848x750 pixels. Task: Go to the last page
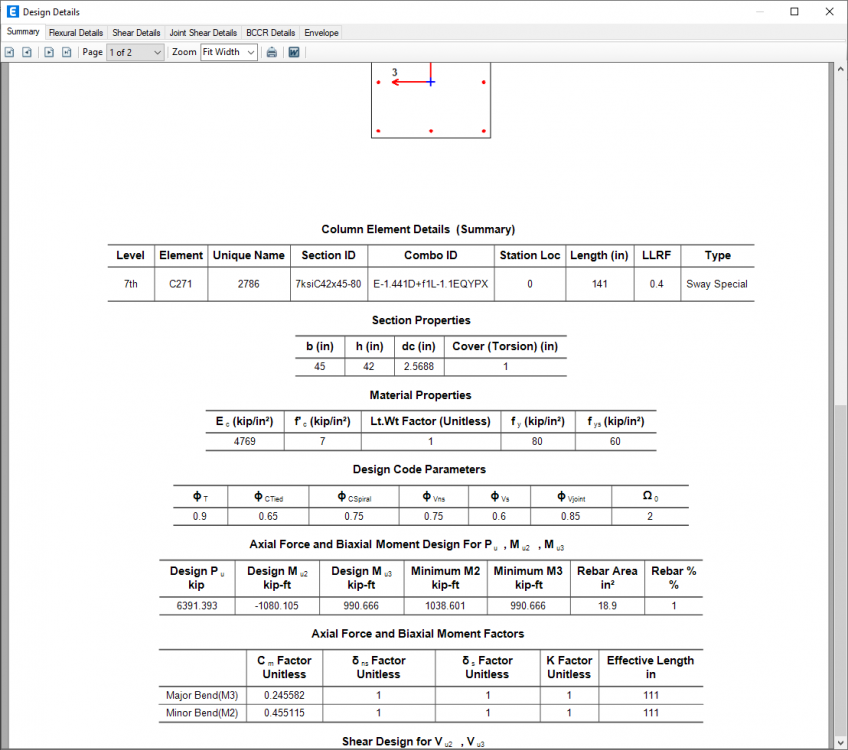pyautogui.click(x=67, y=52)
